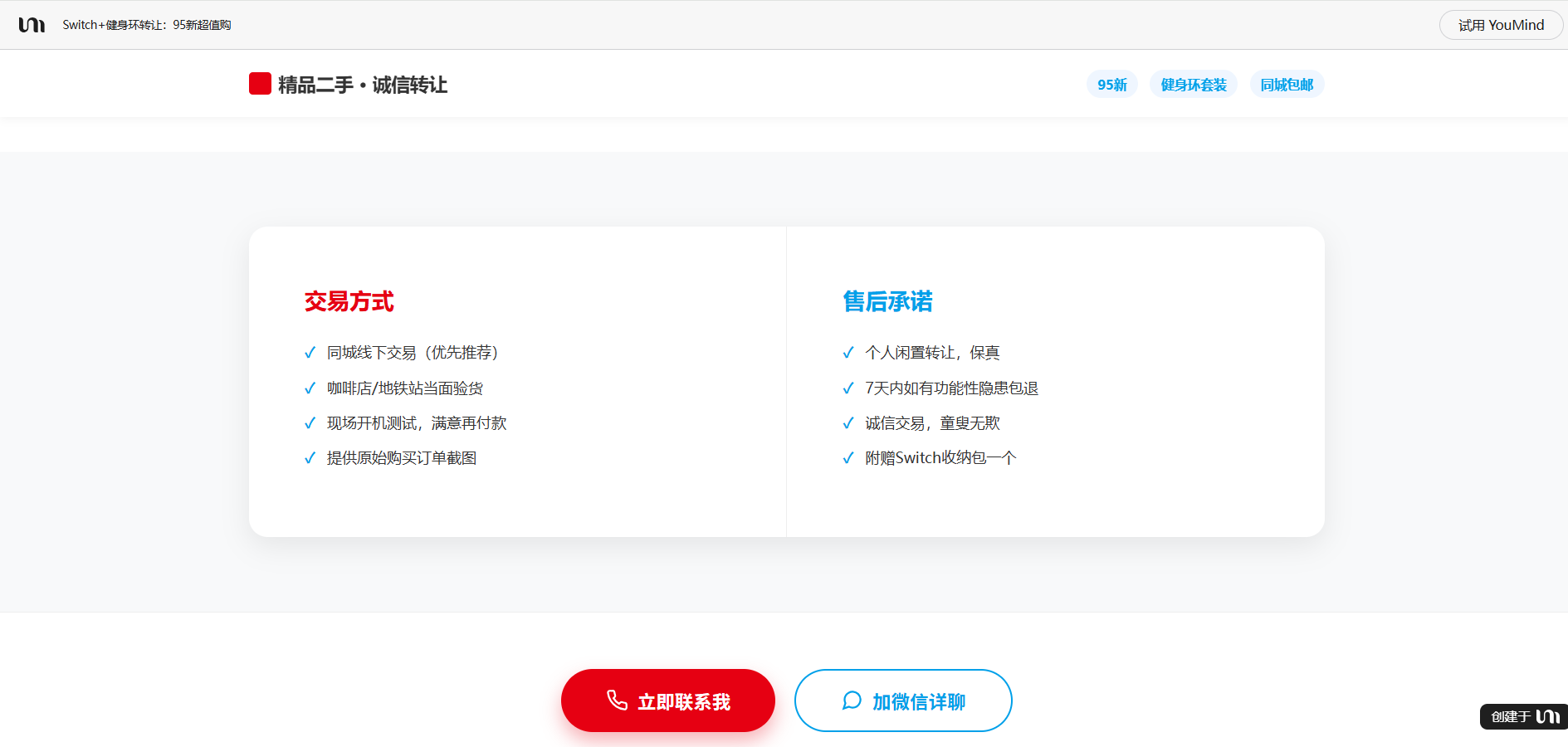Click the 创建于 YouMind badge

[x=1523, y=716]
